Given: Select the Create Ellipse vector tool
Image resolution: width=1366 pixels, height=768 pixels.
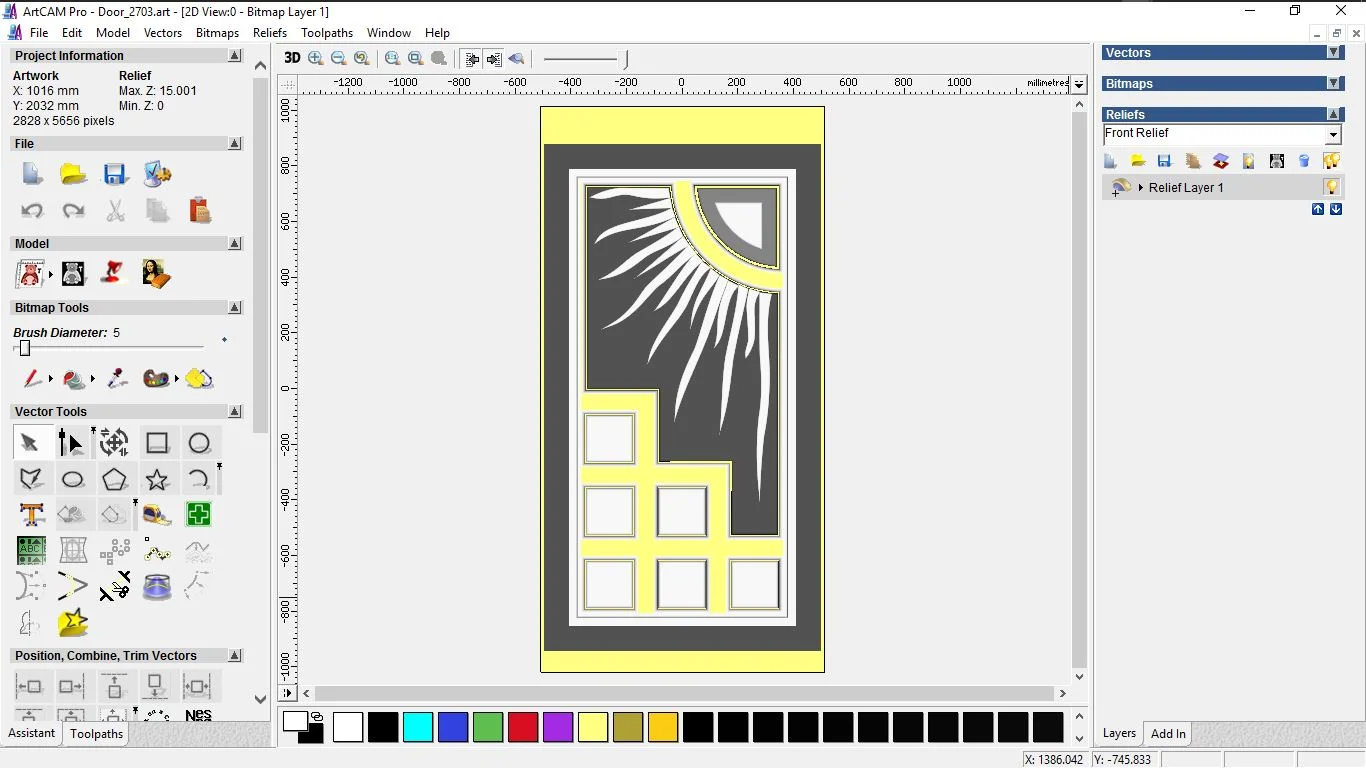Looking at the screenshot, I should [x=73, y=479].
